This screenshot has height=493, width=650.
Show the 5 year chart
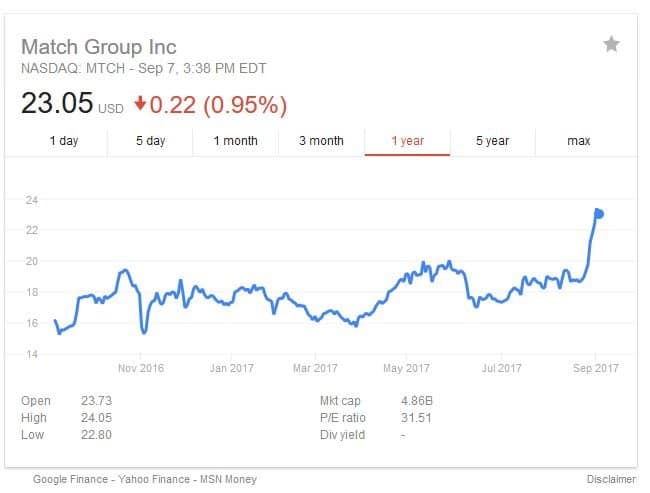(x=492, y=141)
